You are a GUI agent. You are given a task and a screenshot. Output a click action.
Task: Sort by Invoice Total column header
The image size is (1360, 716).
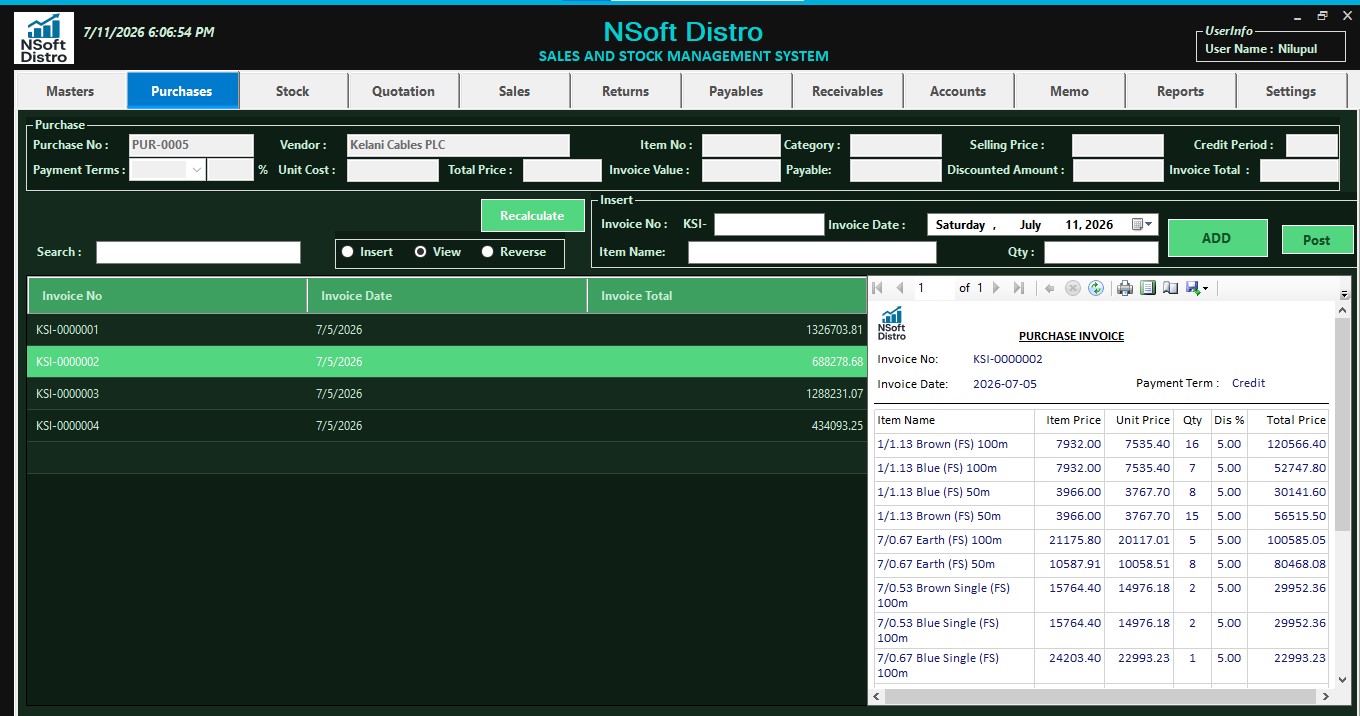pyautogui.click(x=727, y=296)
